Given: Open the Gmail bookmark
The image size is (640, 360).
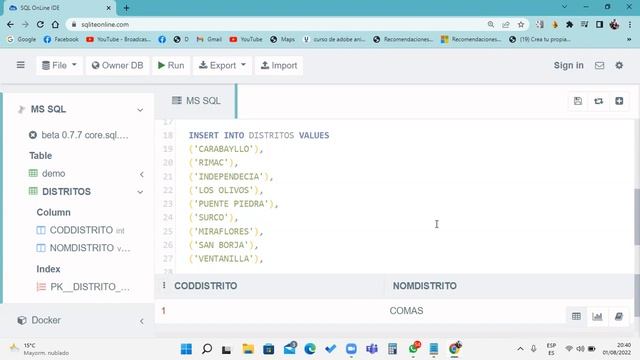Looking at the screenshot, I should point(209,39).
